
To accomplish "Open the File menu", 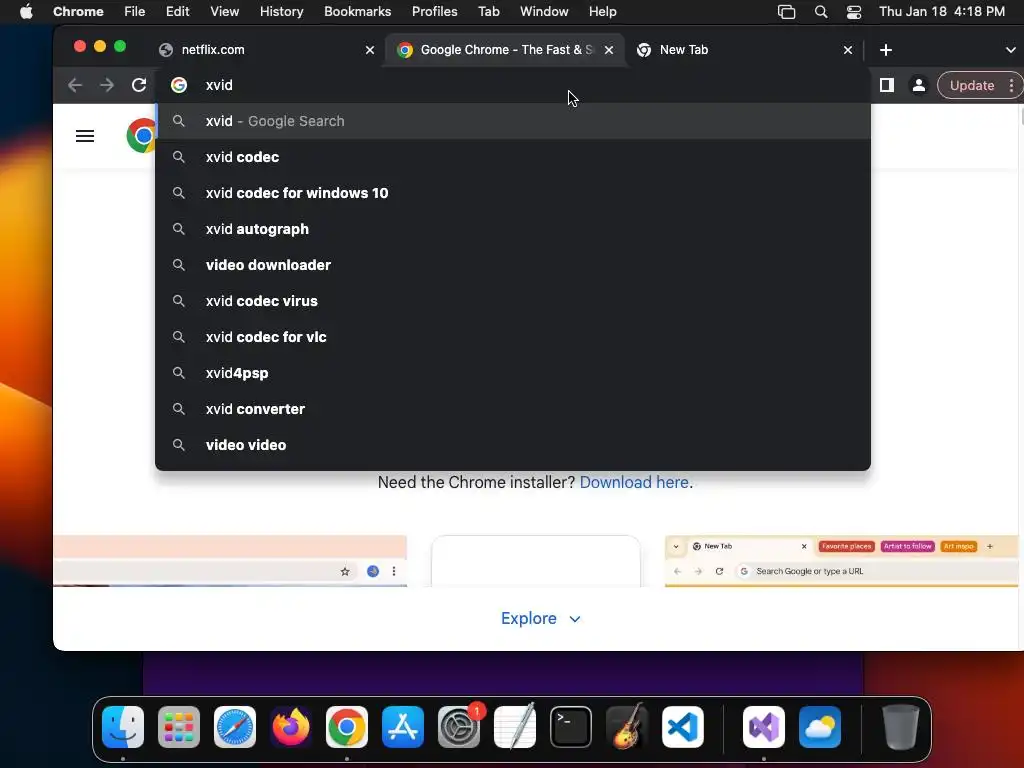I will (135, 12).
